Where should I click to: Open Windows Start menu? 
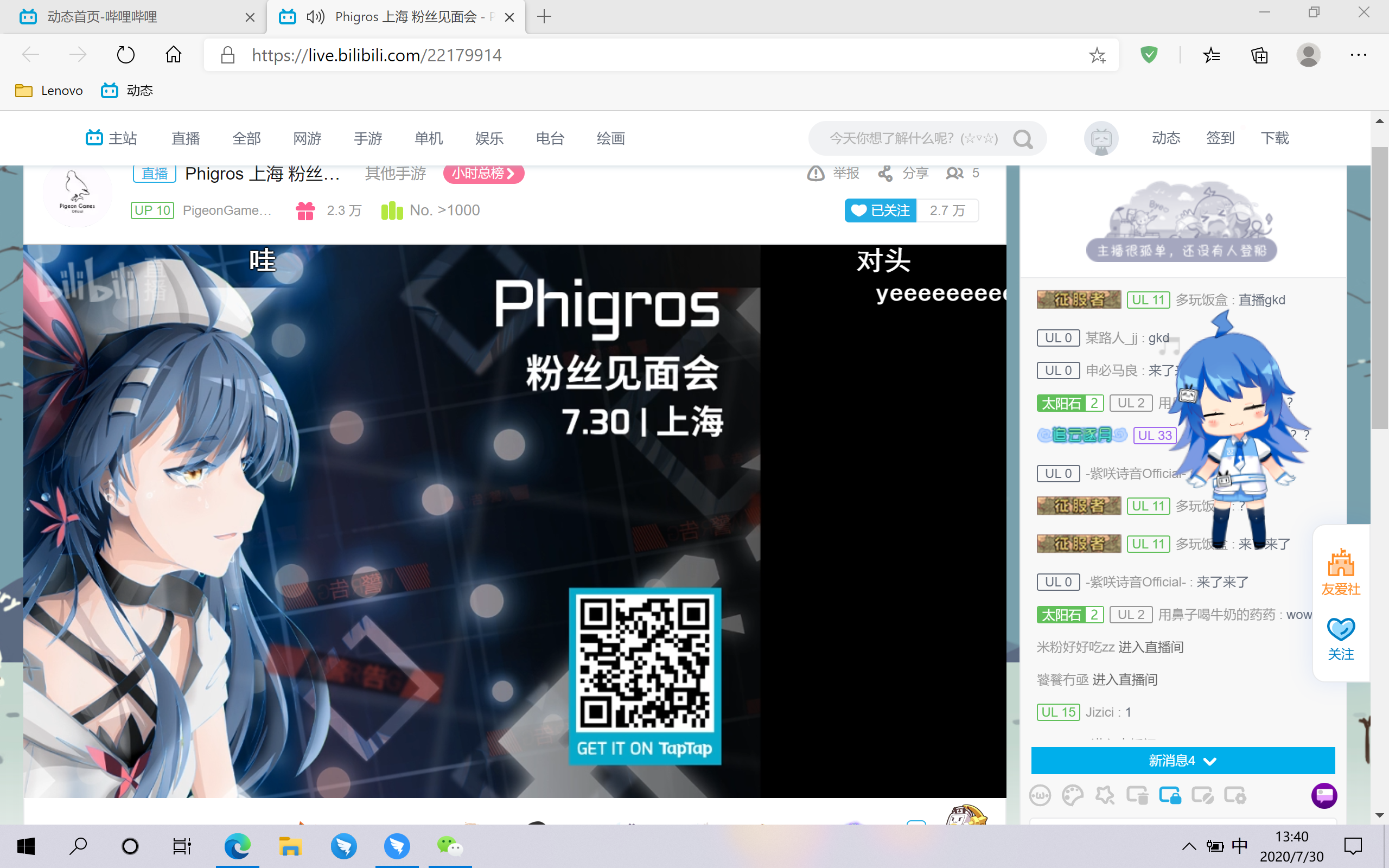(26, 846)
